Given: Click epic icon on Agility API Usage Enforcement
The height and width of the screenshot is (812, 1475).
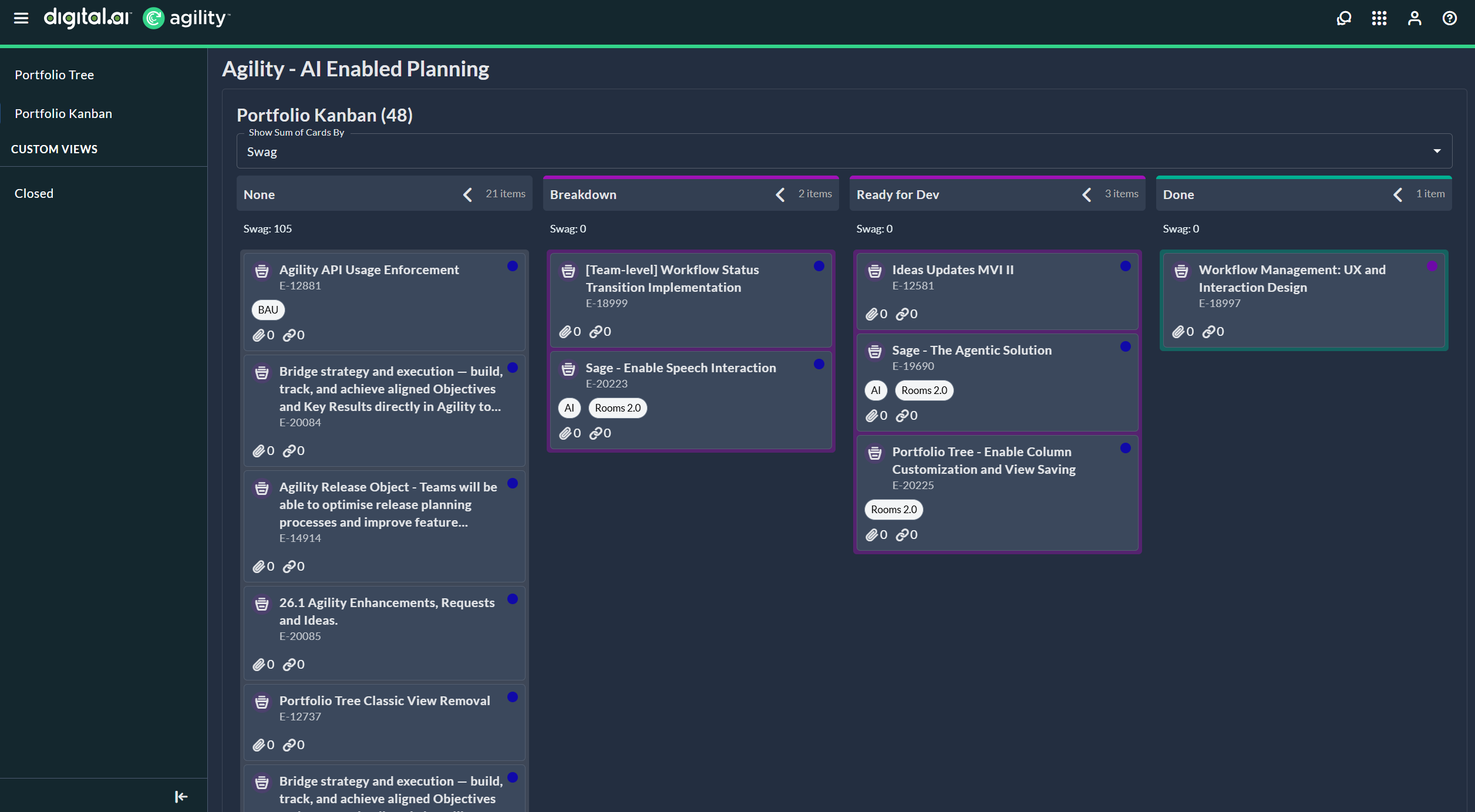Looking at the screenshot, I should [x=262, y=271].
